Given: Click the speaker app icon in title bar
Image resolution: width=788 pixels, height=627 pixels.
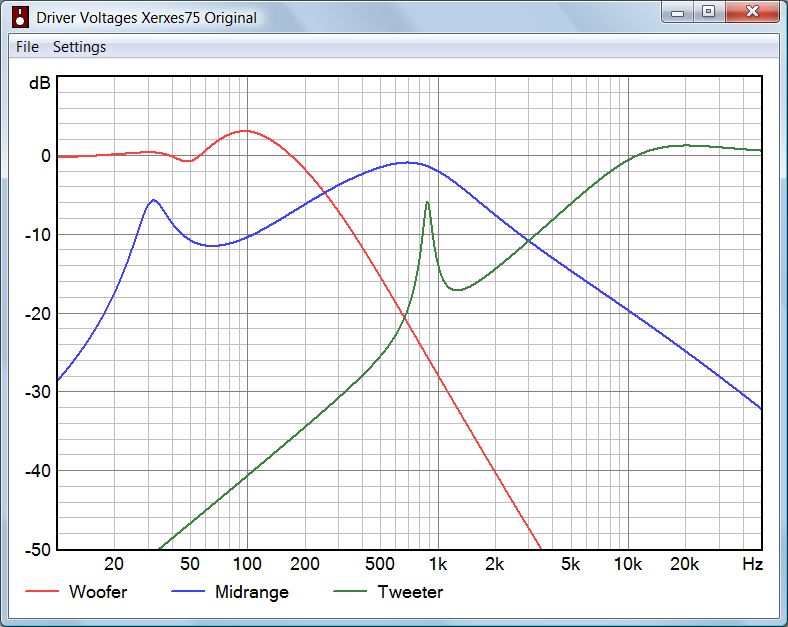Looking at the screenshot, I should tap(21, 17).
